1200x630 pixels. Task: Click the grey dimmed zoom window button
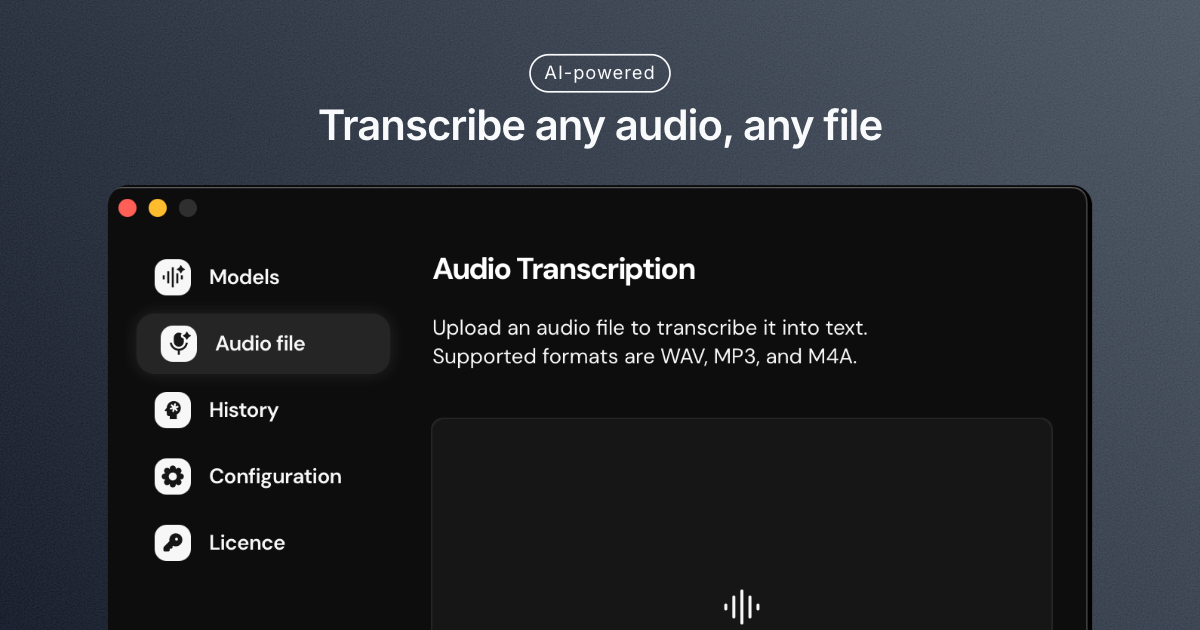click(188, 208)
